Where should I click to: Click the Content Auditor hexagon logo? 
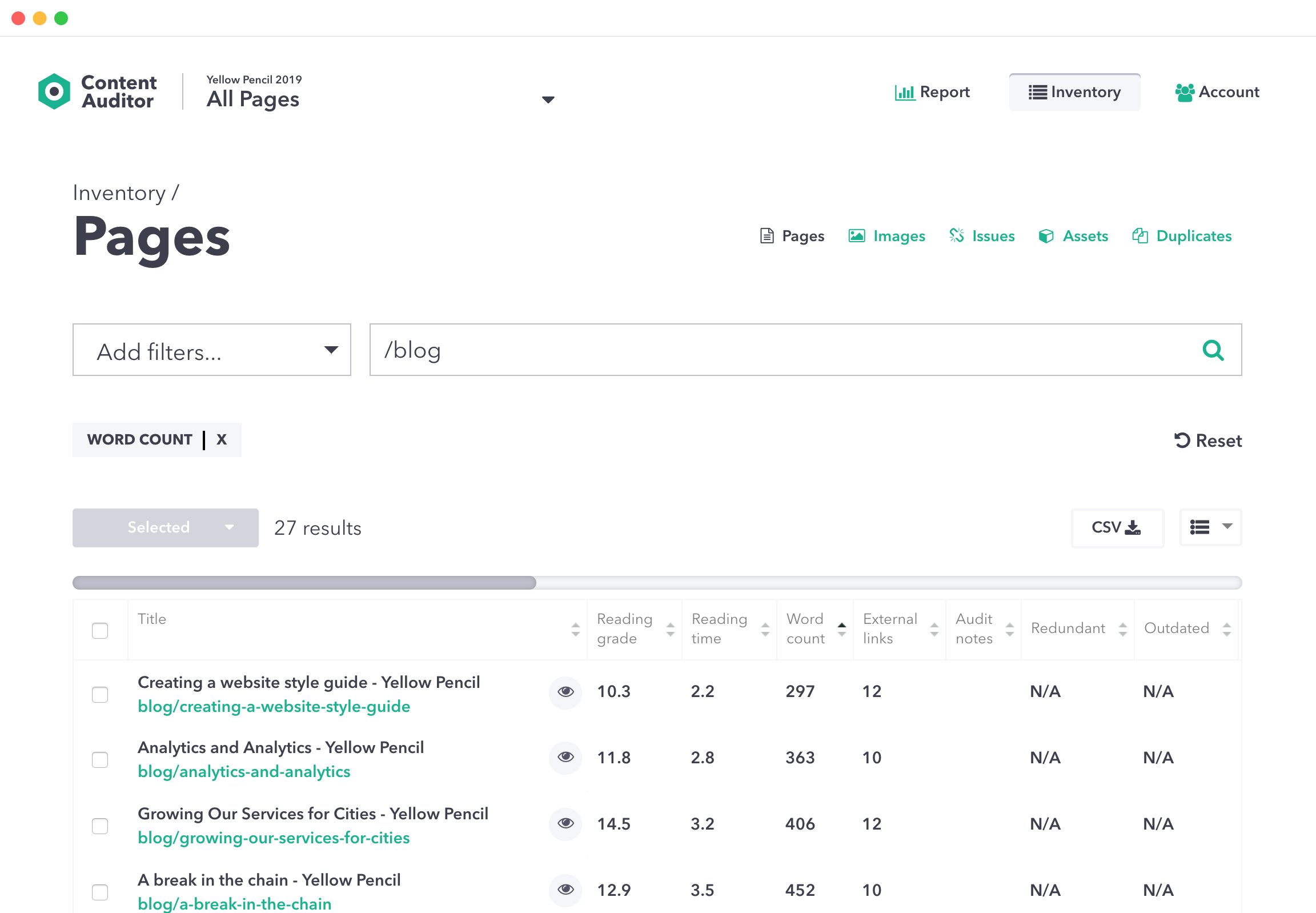pos(54,91)
